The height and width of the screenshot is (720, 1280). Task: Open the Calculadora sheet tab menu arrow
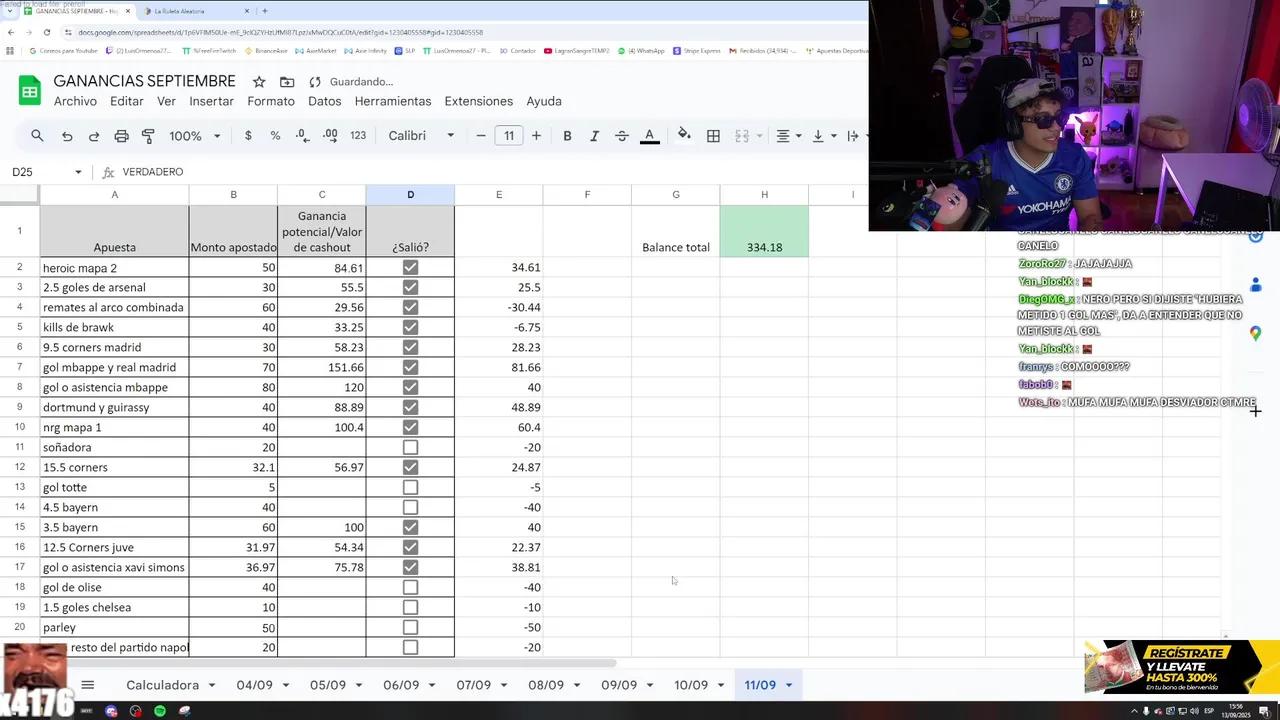pyautogui.click(x=211, y=685)
